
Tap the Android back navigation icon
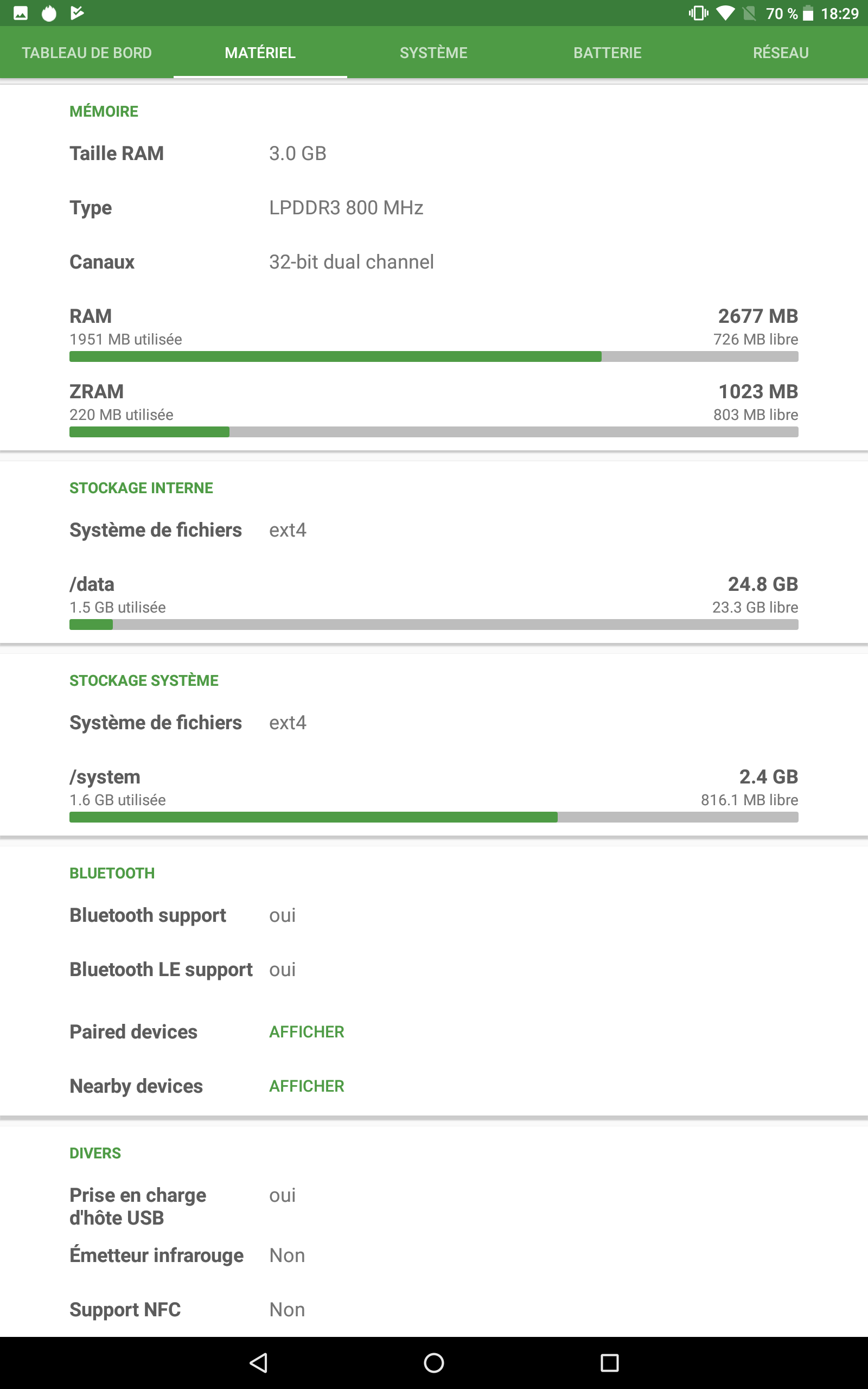[259, 1362]
